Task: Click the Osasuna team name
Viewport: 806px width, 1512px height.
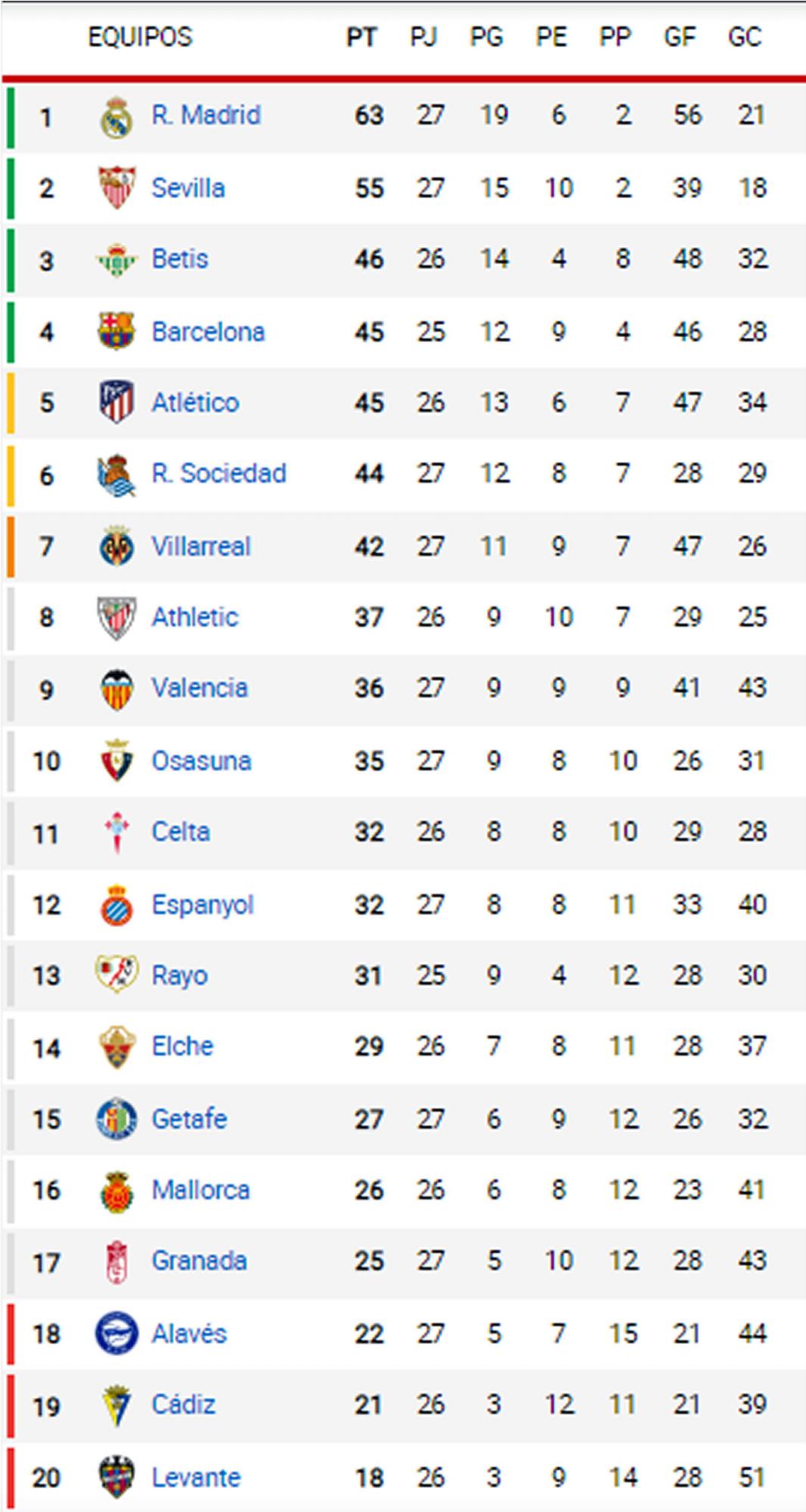Action: click(x=201, y=761)
